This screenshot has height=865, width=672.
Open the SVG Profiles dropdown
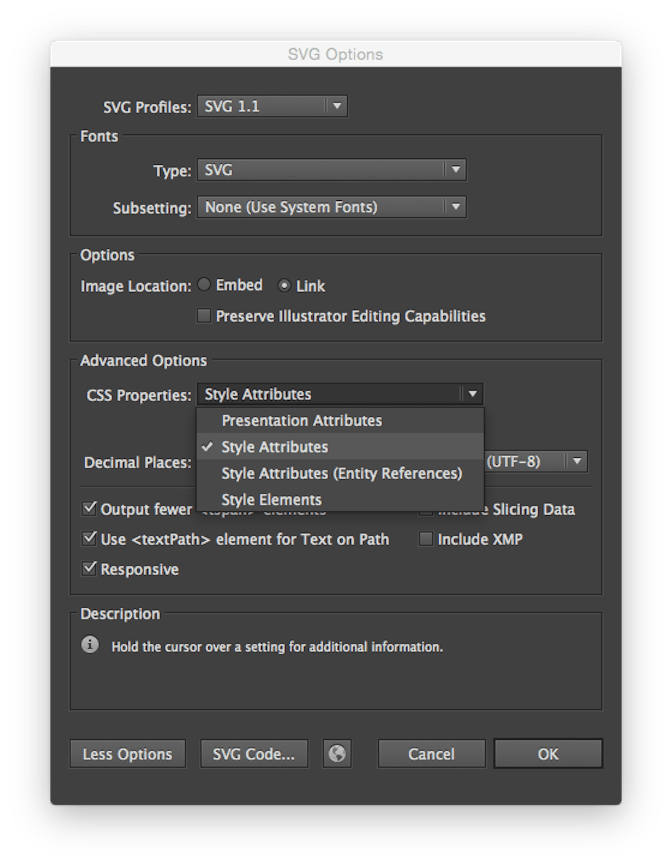(337, 106)
